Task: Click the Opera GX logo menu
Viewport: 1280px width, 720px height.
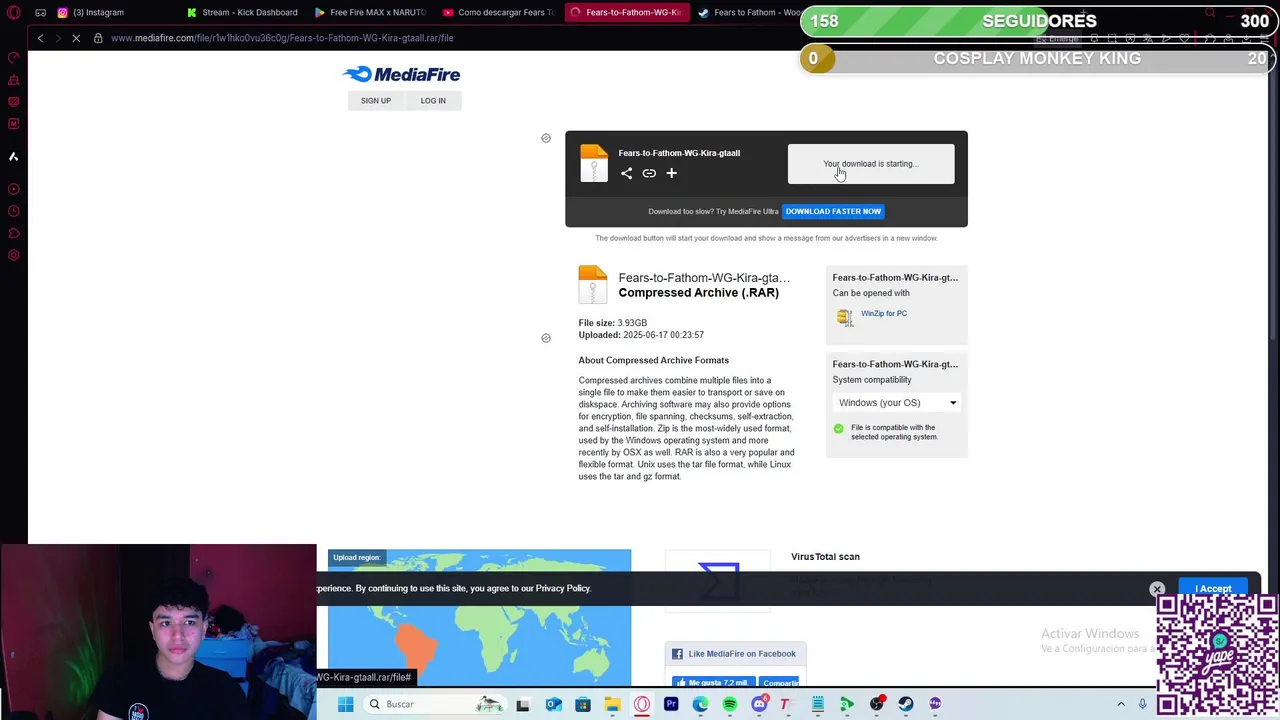Action: click(x=14, y=12)
